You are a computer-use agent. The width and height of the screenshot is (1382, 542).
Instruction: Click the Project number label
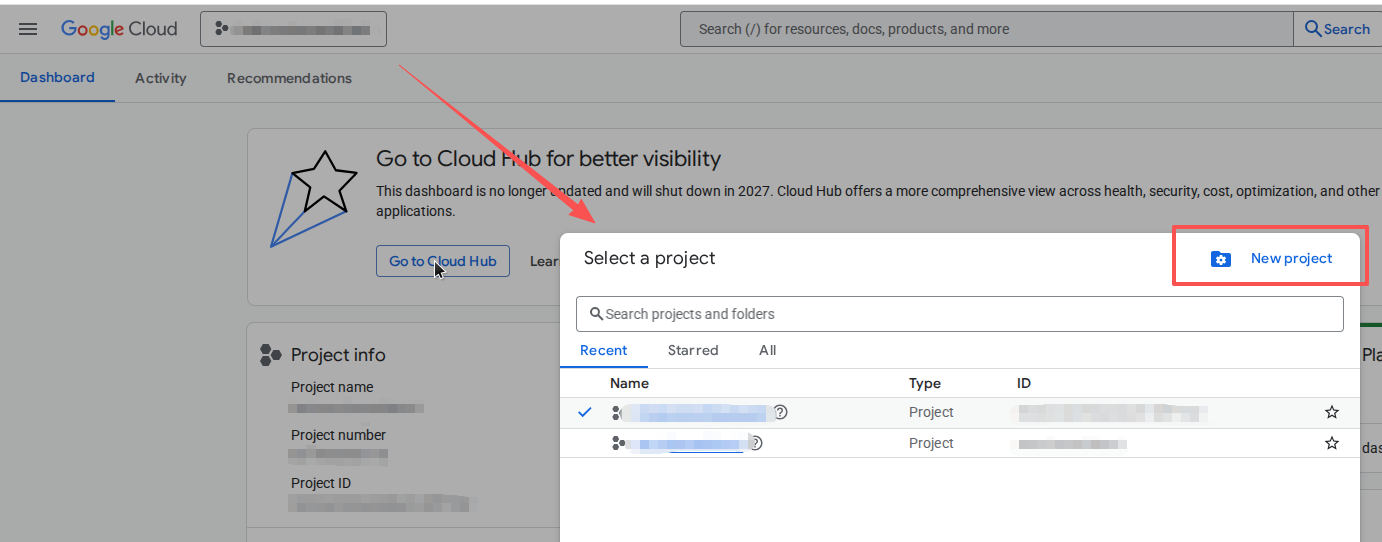coord(338,435)
